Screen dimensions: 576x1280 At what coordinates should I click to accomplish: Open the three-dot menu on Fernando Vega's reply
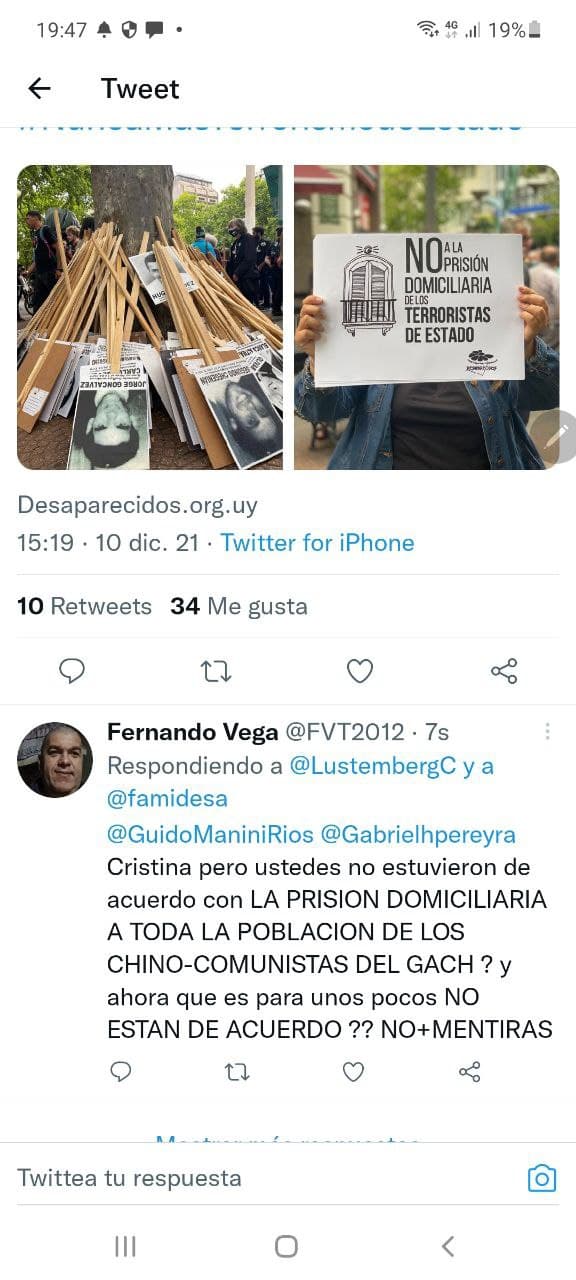(547, 732)
